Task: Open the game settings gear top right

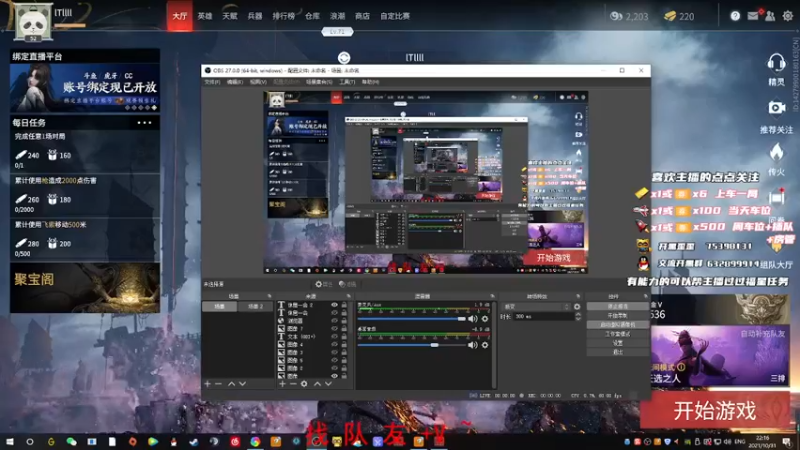Action: [788, 16]
